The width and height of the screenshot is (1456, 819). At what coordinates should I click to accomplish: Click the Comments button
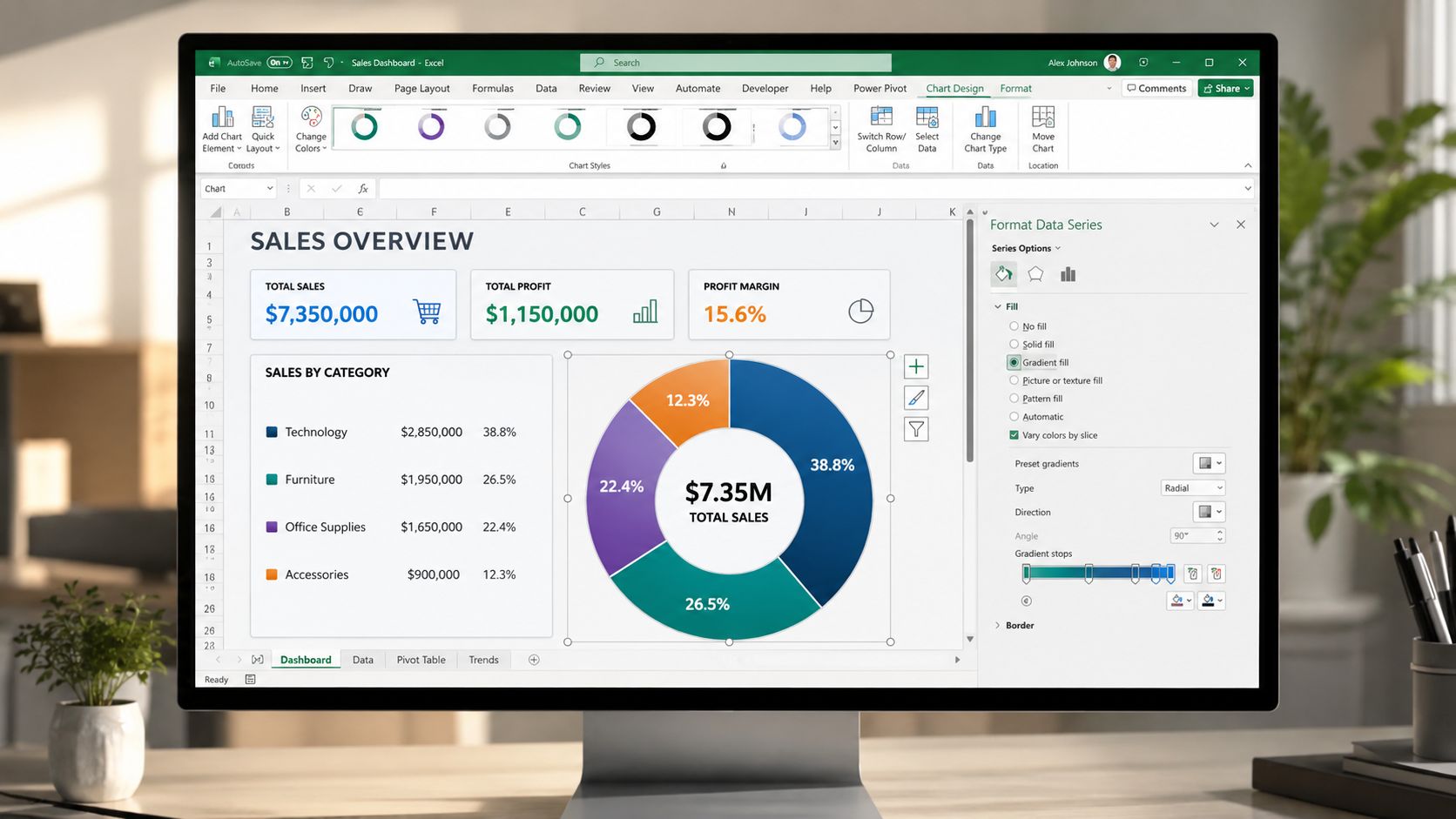pos(1156,88)
